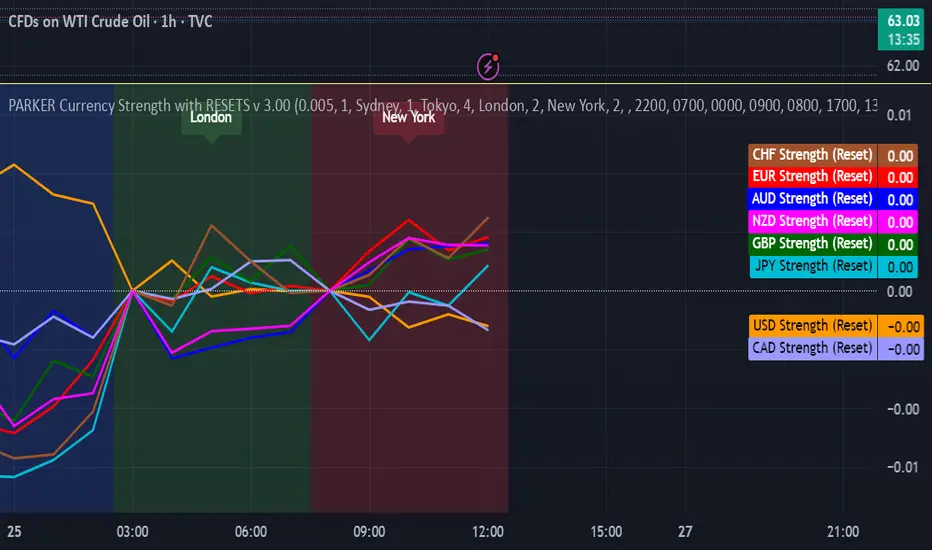Click the orange USD -0.00 value box

900,326
